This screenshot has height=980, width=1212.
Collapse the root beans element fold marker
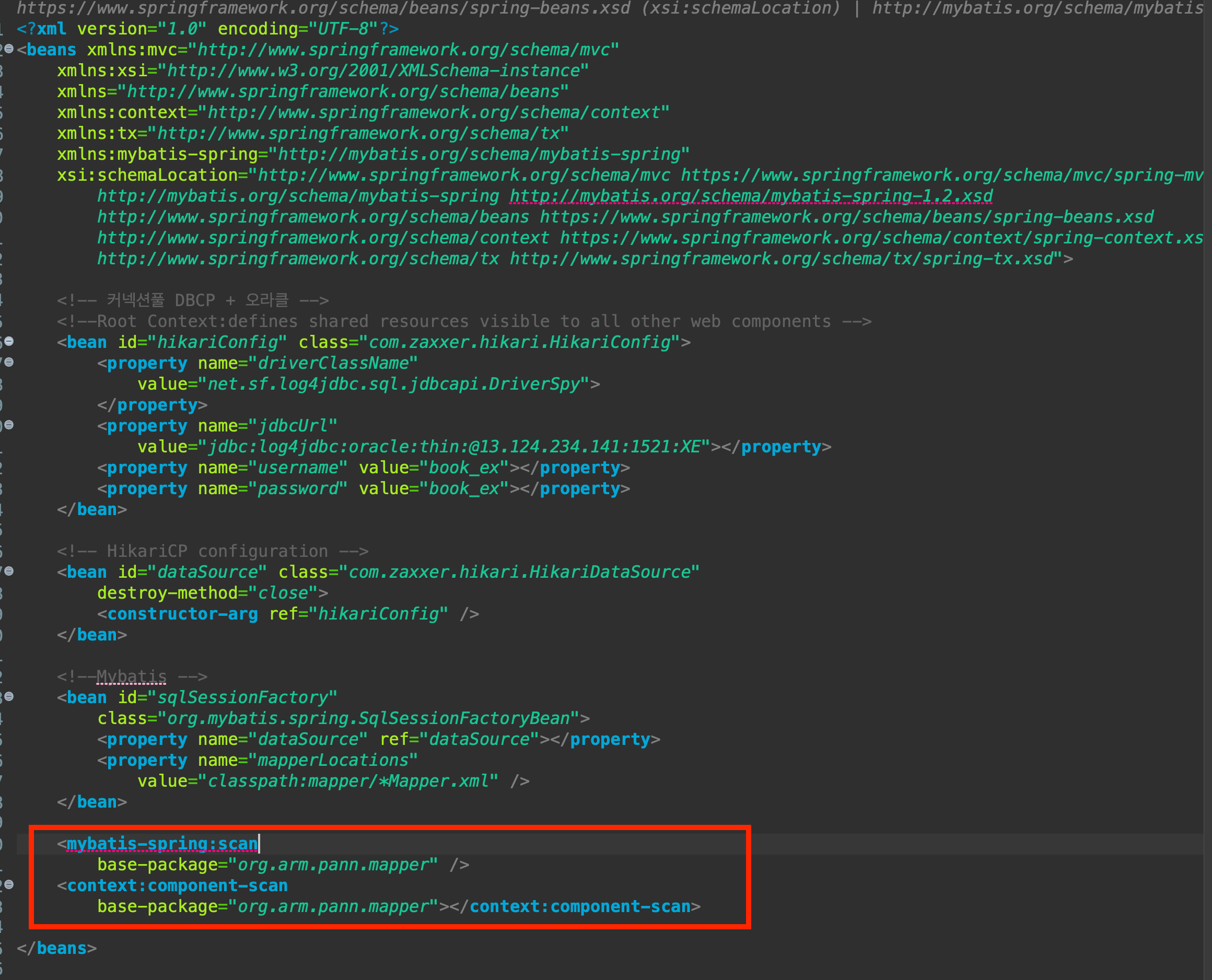[9, 49]
